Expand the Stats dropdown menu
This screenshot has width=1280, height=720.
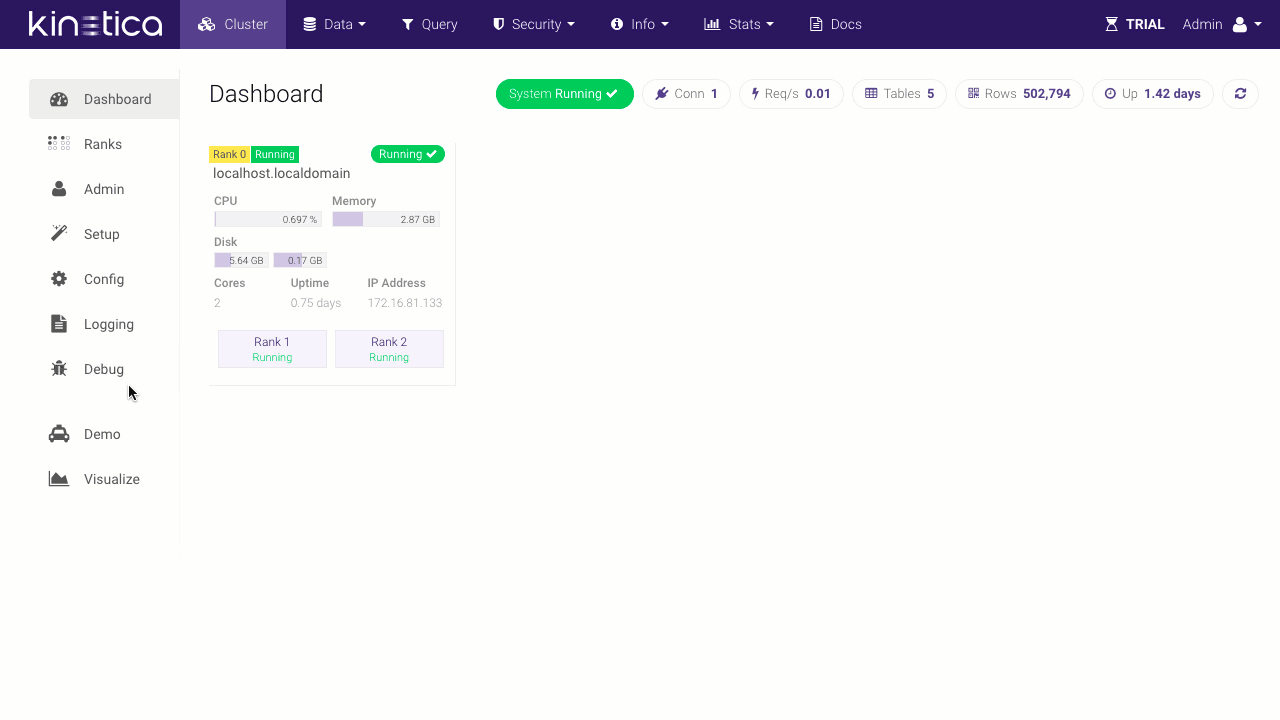(x=738, y=24)
